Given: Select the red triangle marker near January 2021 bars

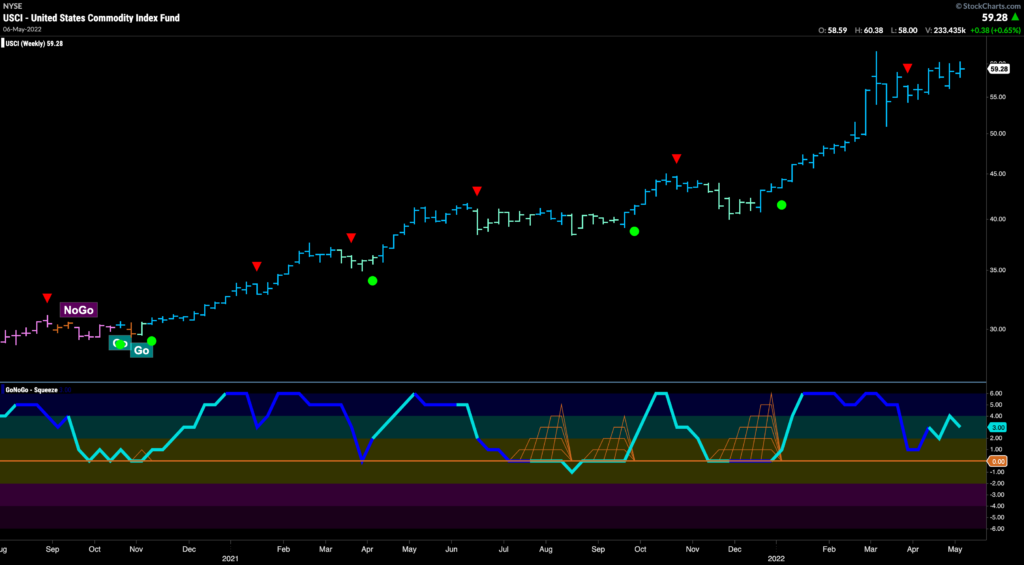Looking at the screenshot, I should click(257, 266).
